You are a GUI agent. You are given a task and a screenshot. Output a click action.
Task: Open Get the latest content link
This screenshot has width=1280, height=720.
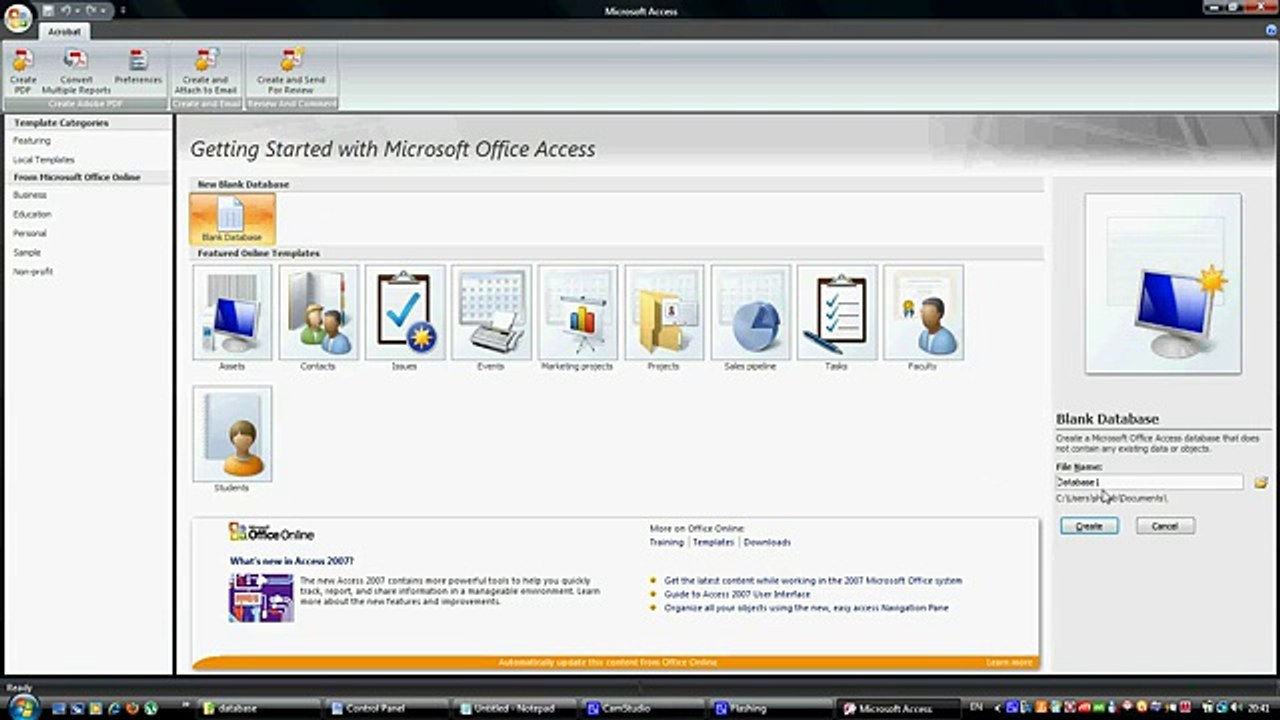click(813, 580)
